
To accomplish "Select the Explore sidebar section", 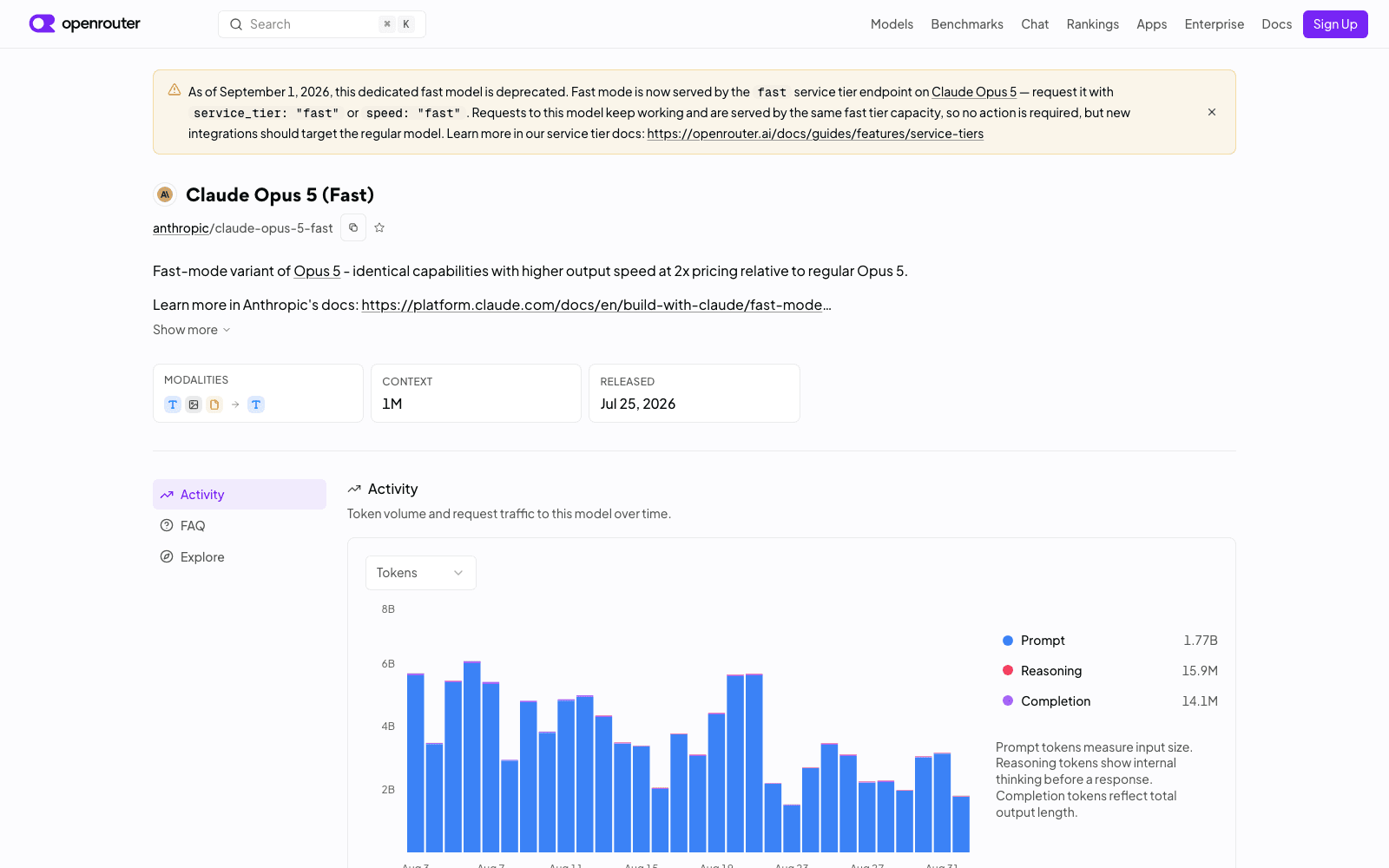I will 240,556.
